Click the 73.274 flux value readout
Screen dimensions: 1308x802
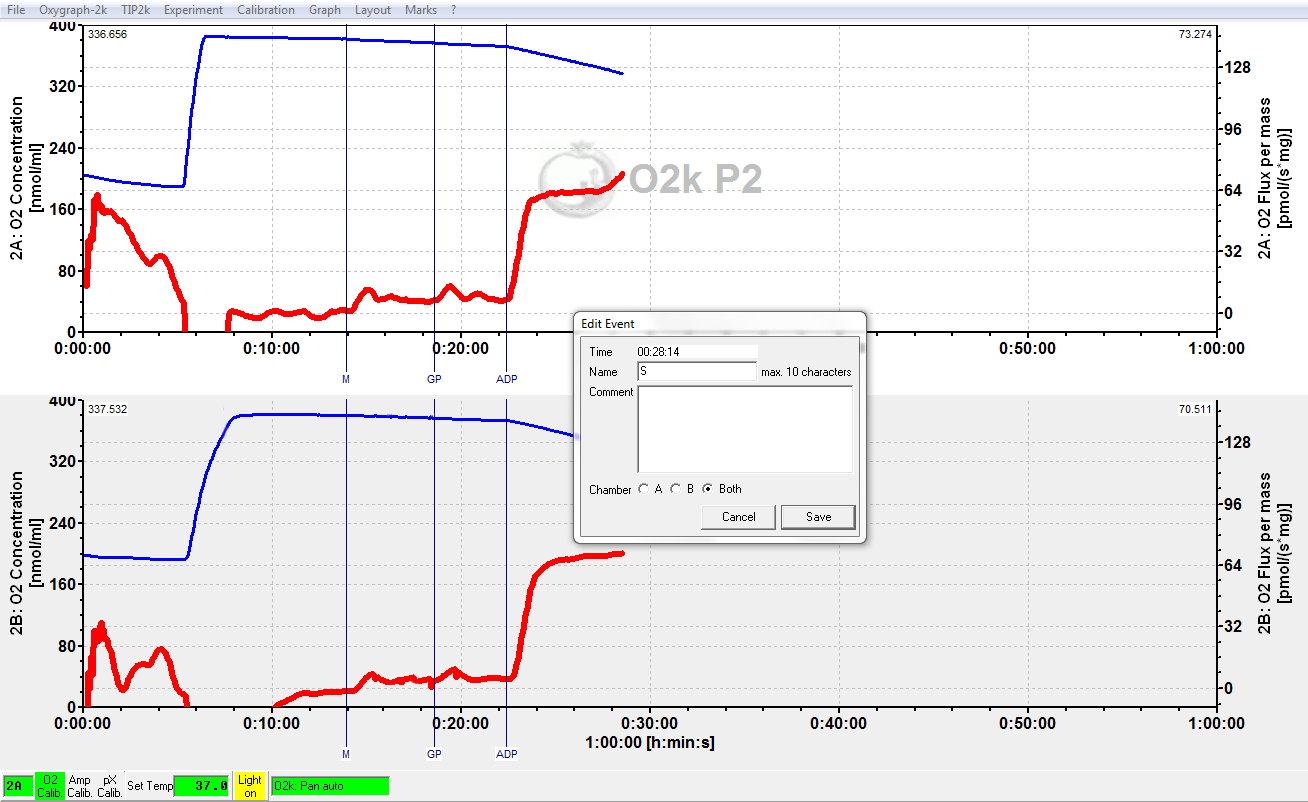(1195, 34)
